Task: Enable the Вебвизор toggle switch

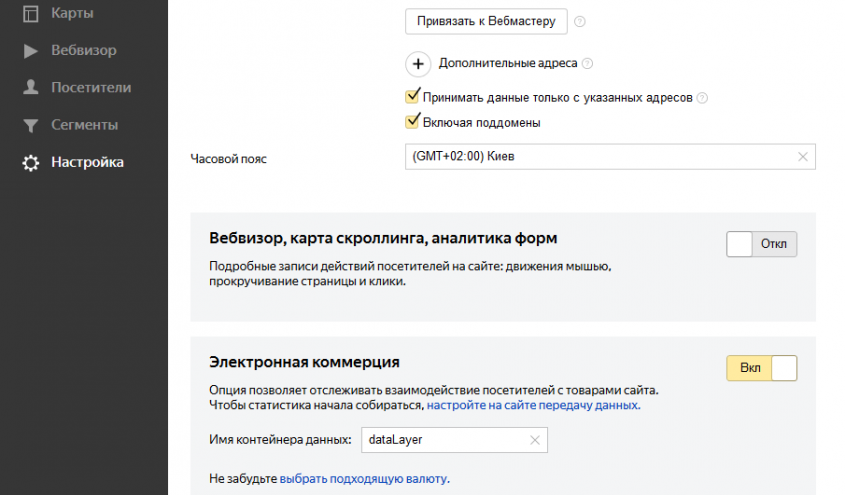Action: 761,244
